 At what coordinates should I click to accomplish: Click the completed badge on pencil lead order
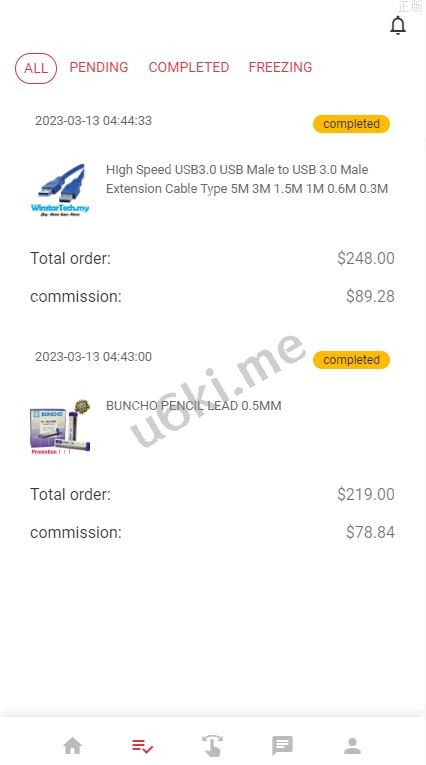pos(351,360)
